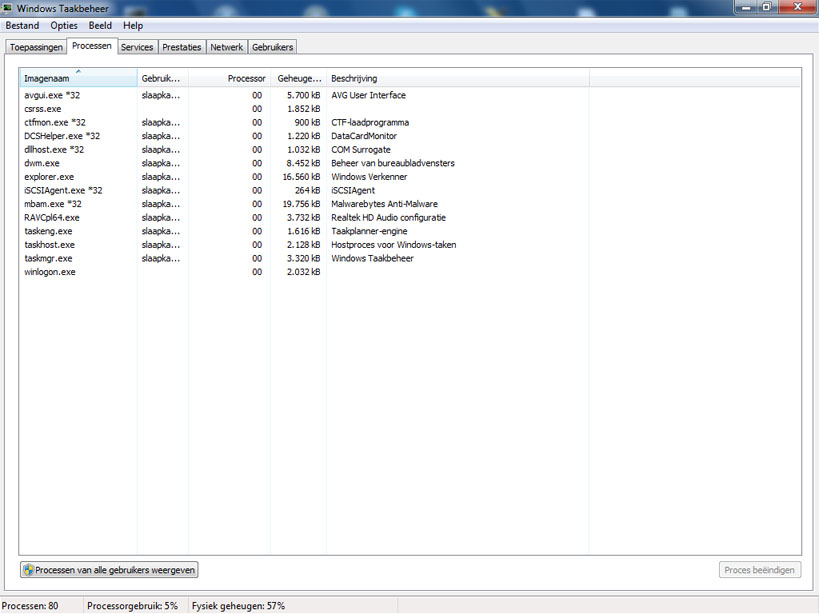Click the 19.756 kB memory value
Viewport: 819px width, 614px height.
(x=301, y=204)
